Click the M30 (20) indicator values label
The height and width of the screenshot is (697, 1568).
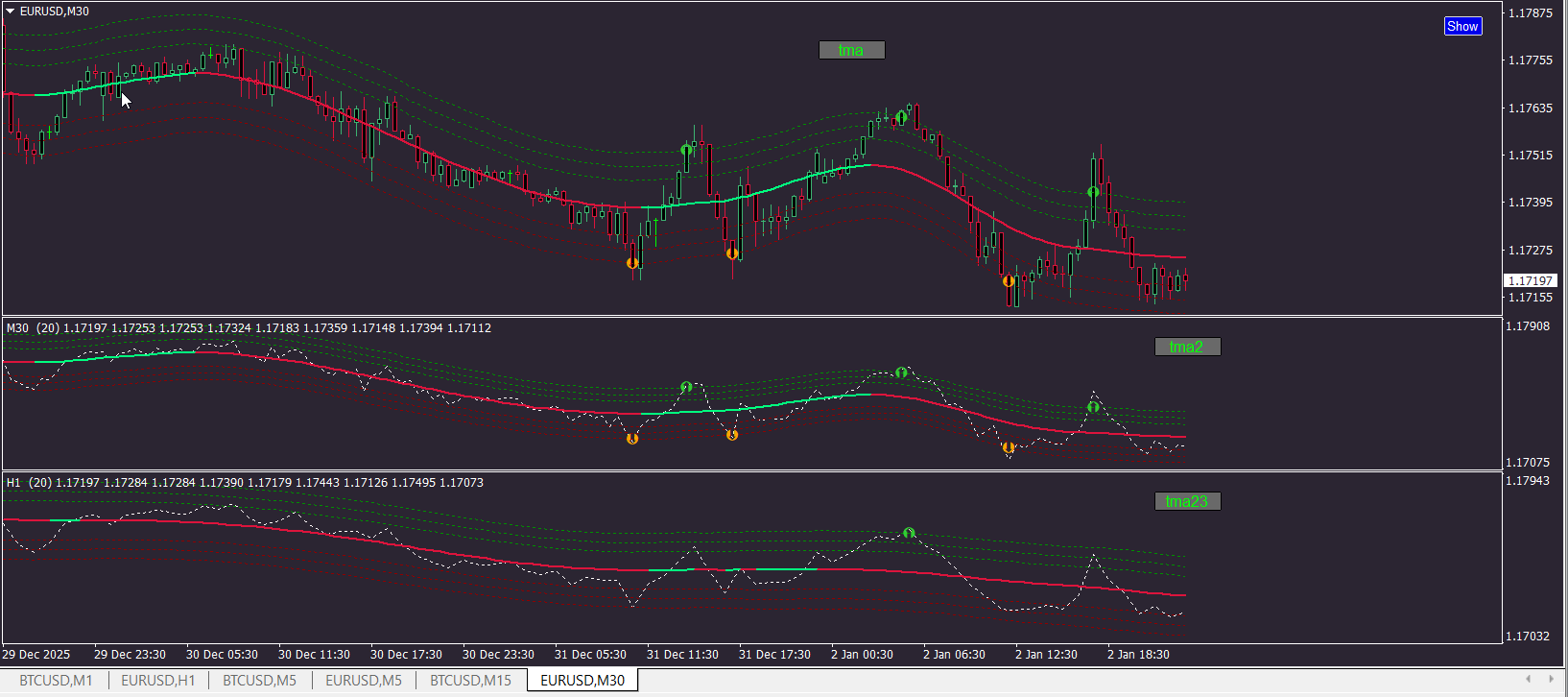249,328
